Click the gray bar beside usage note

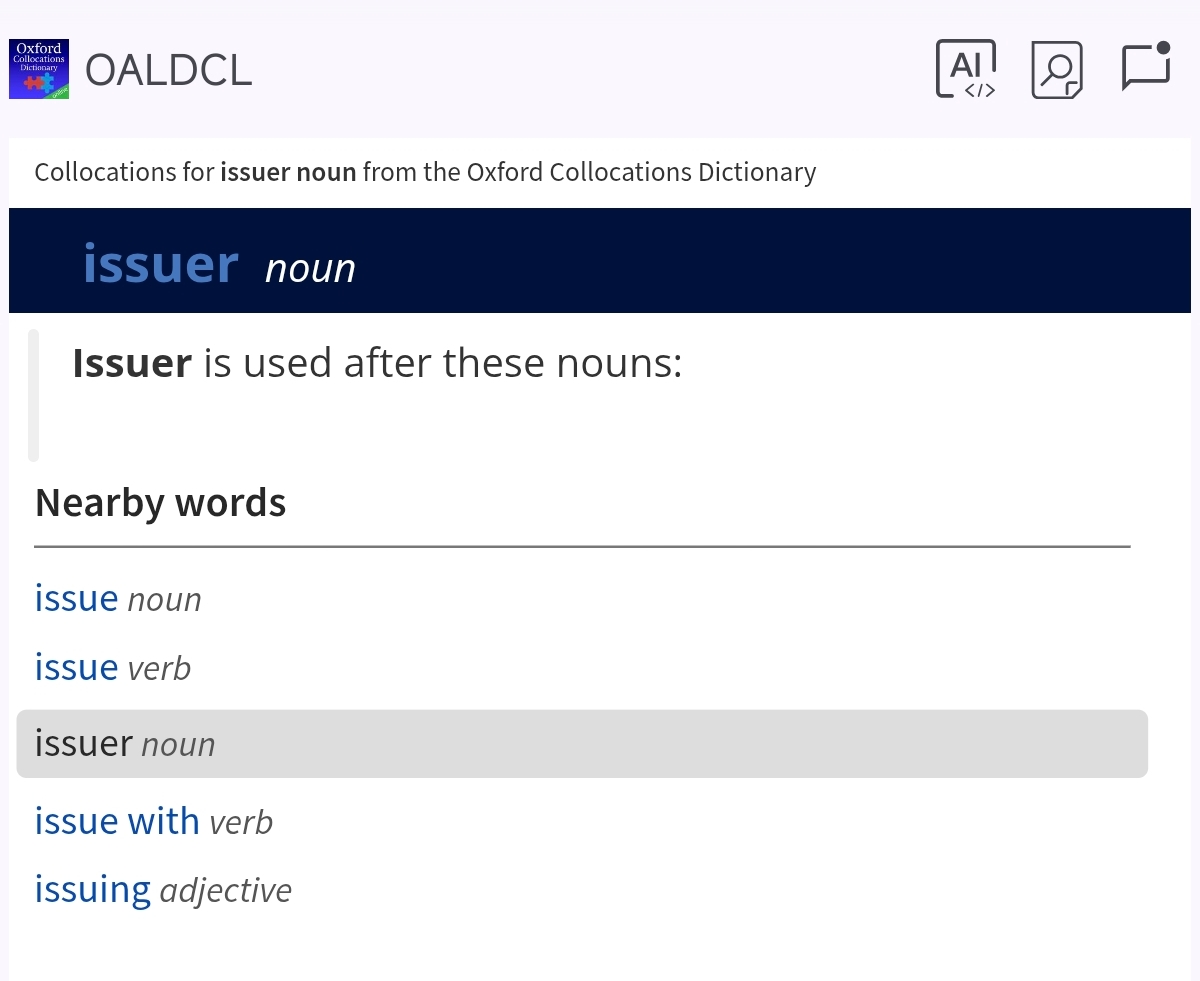(33, 395)
